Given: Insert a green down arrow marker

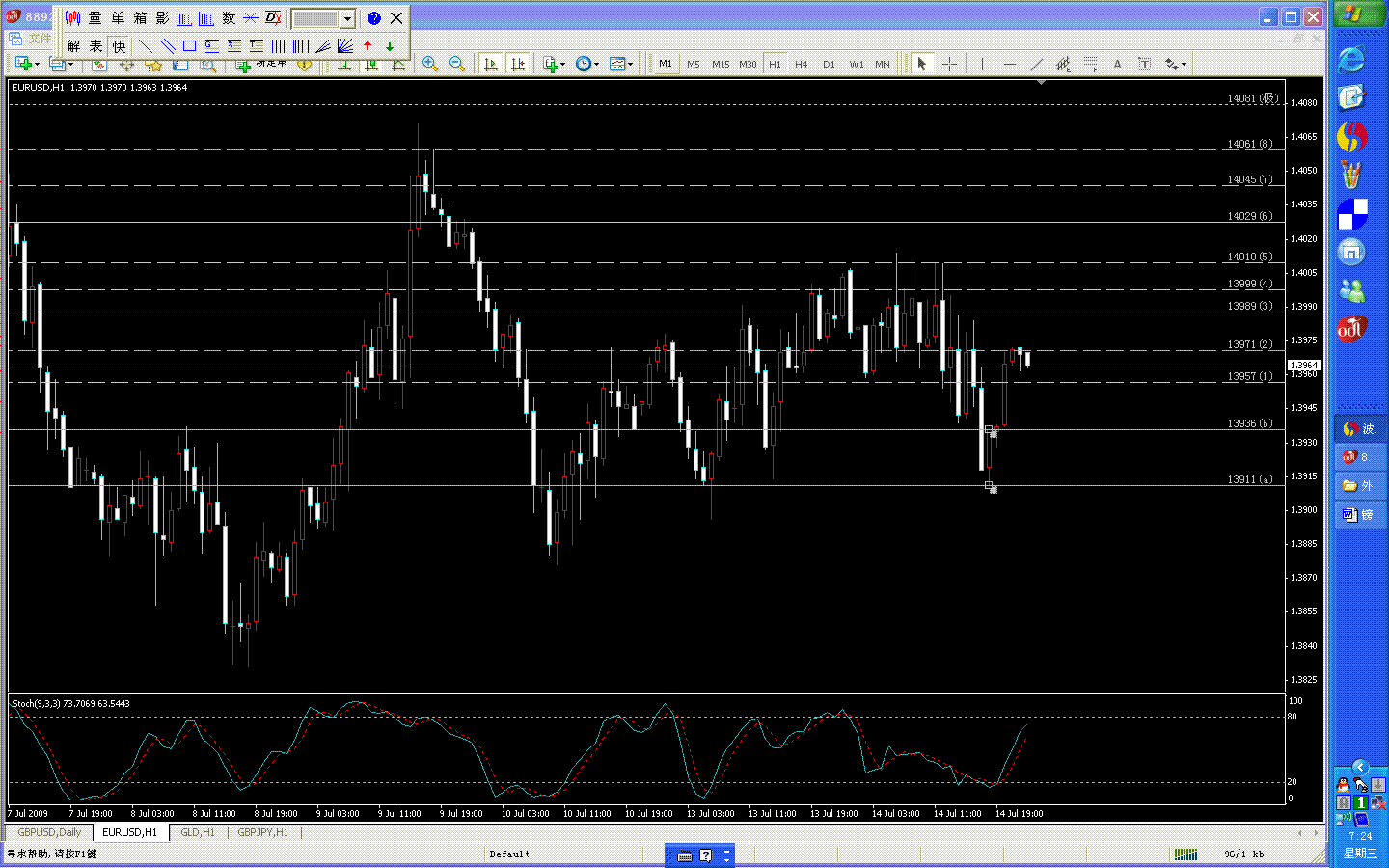Looking at the screenshot, I should [x=390, y=45].
